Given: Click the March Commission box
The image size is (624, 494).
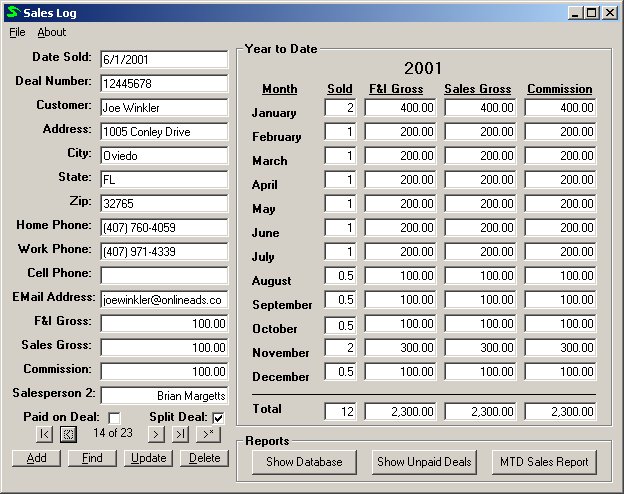Looking at the screenshot, I should [560, 155].
